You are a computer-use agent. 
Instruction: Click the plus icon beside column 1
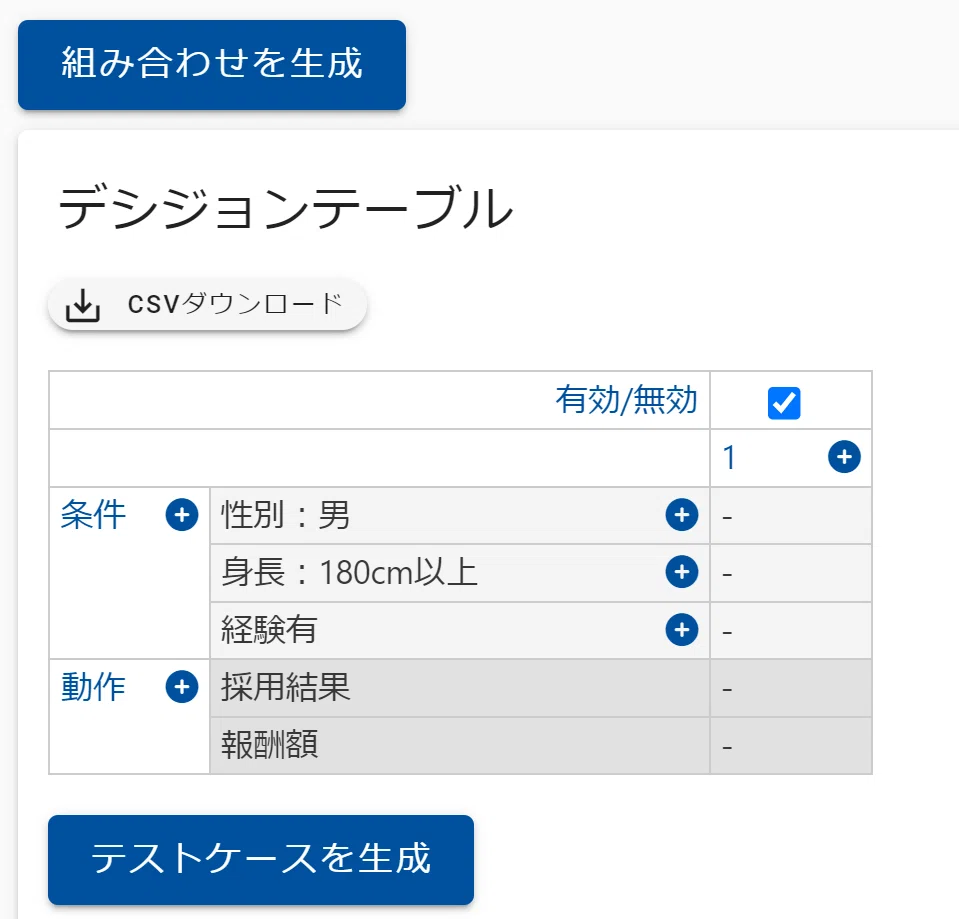pos(844,457)
